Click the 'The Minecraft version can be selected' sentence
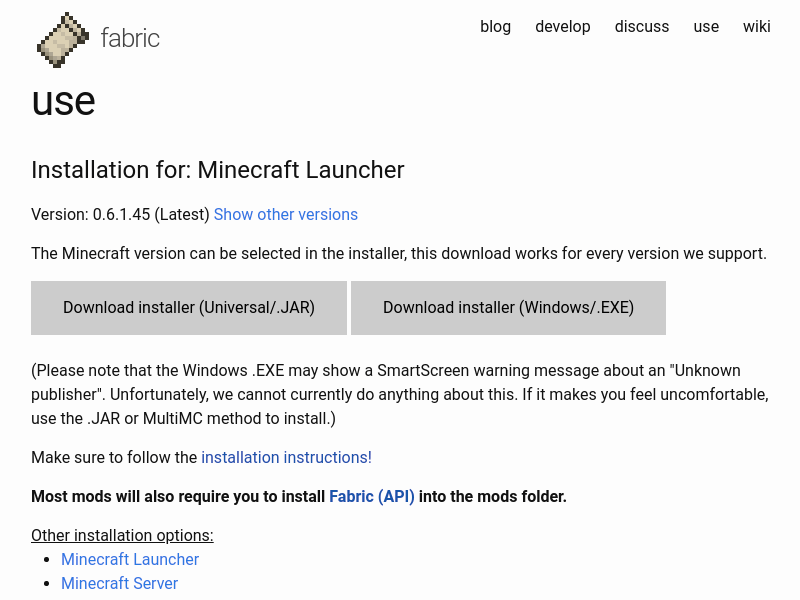This screenshot has width=800, height=600. point(399,254)
